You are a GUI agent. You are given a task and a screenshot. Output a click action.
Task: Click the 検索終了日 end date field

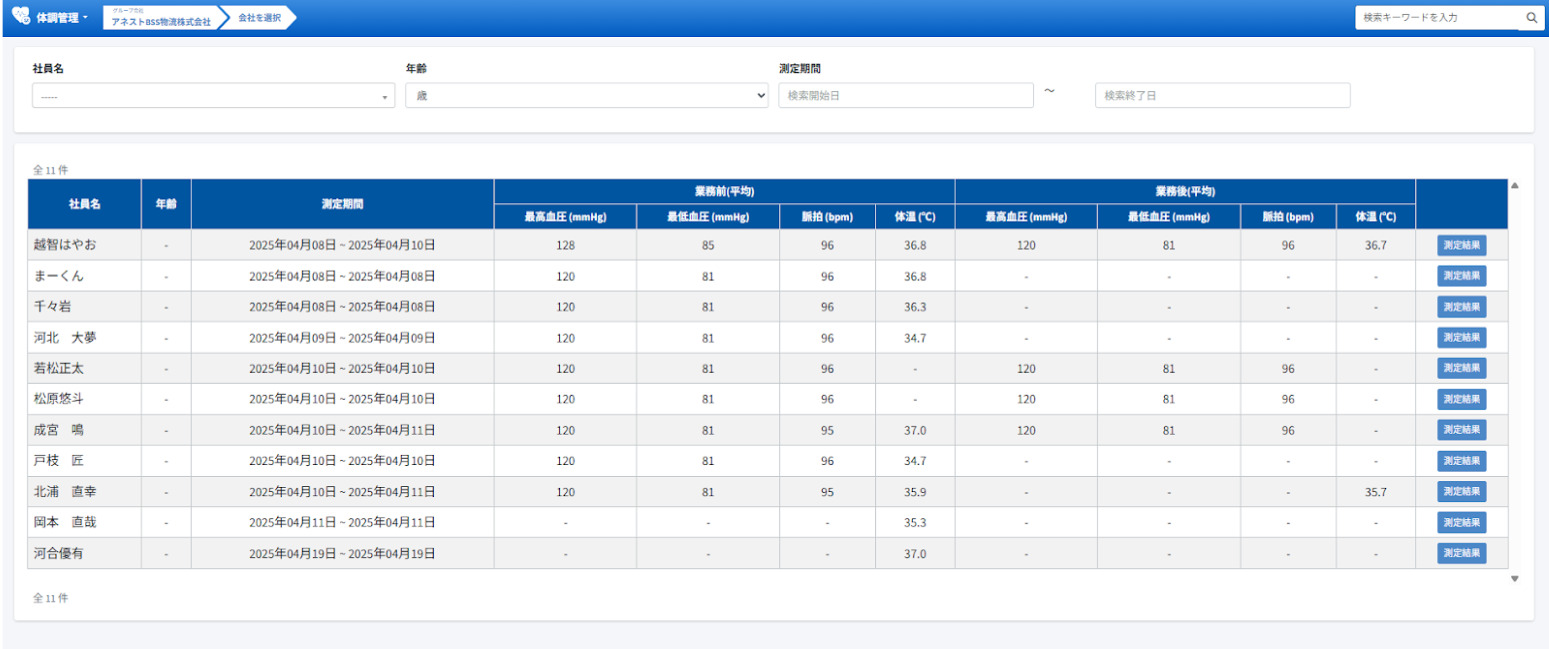click(1222, 96)
